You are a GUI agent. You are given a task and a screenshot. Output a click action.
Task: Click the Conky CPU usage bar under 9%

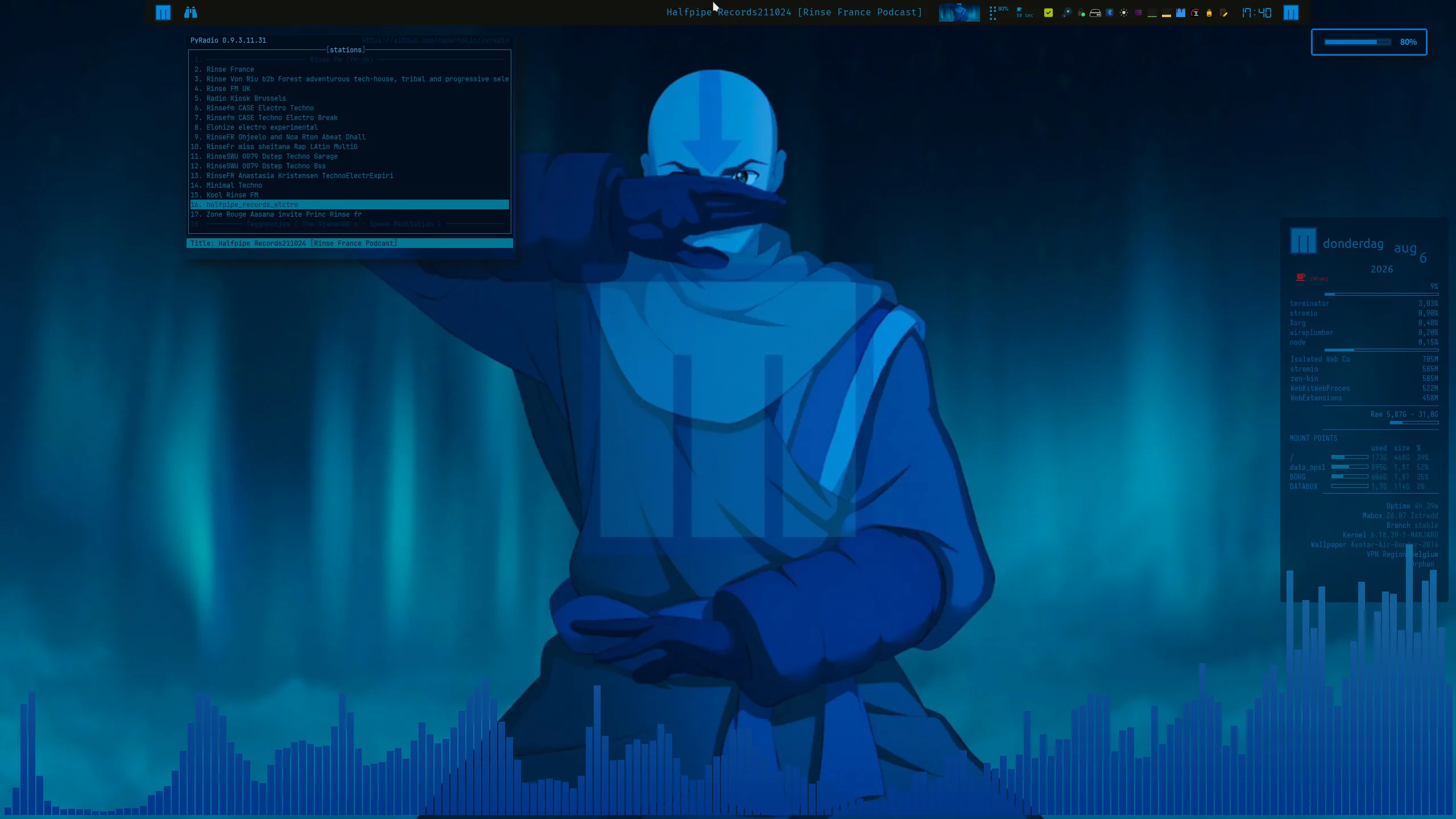tap(1381, 294)
